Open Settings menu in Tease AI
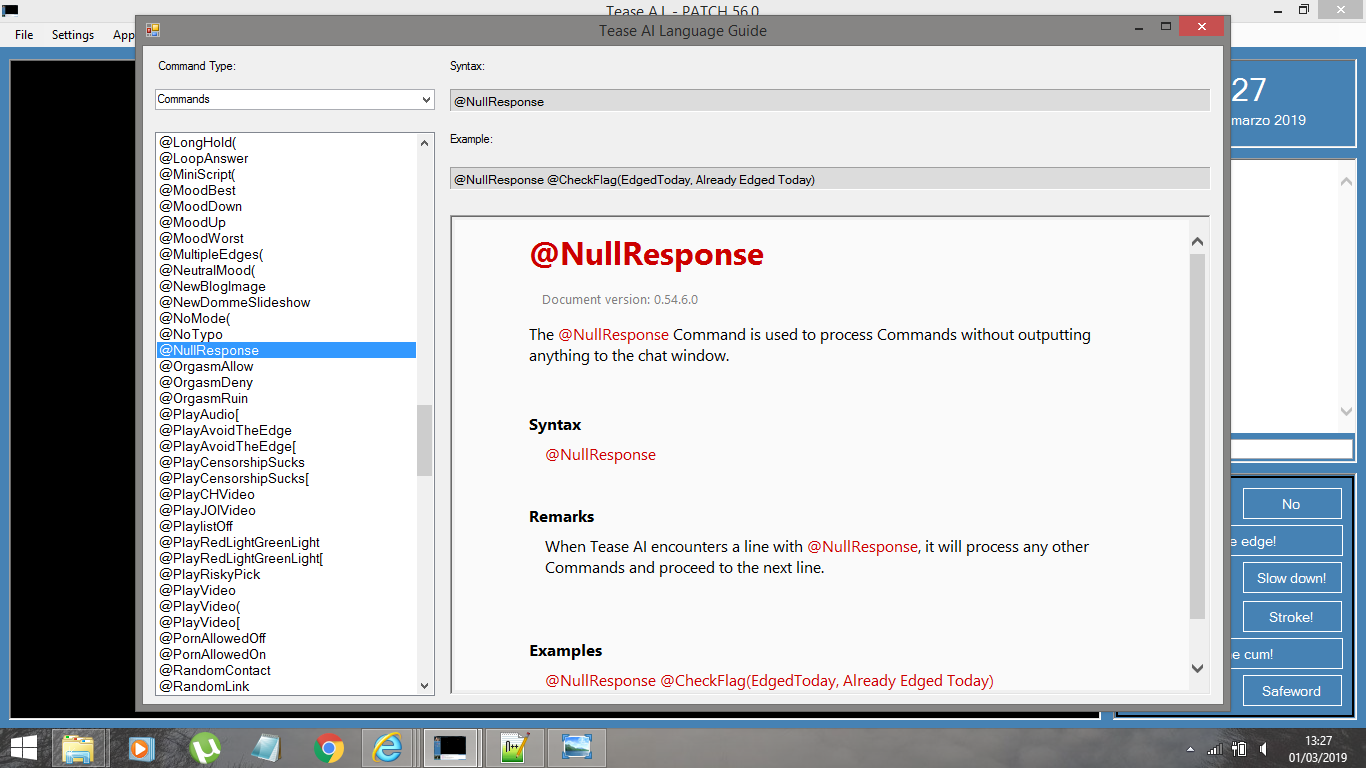 (x=73, y=34)
